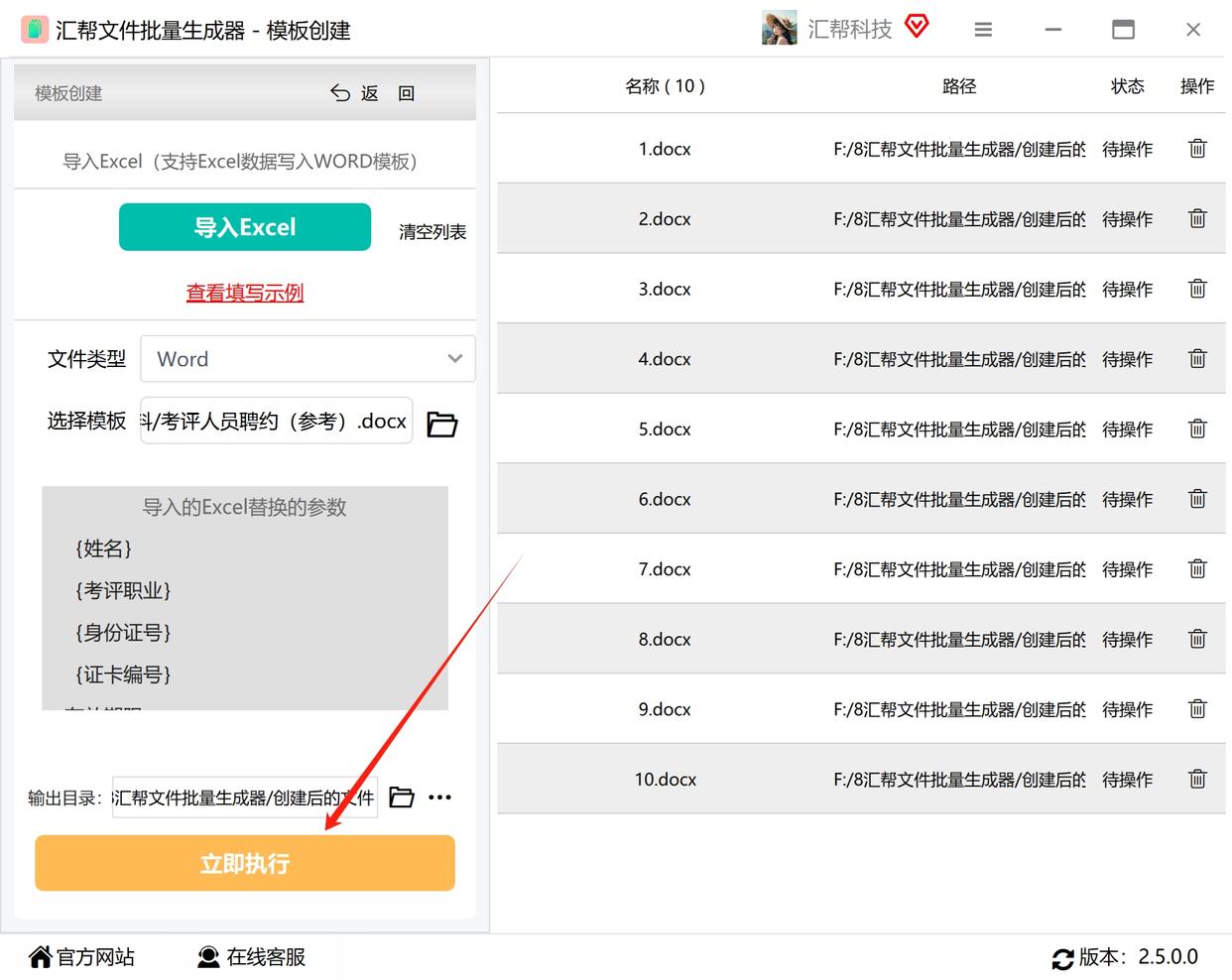Image resolution: width=1232 pixels, height=980 pixels.
Task: Expand the 文件类型 Word dropdown
Action: click(x=308, y=359)
